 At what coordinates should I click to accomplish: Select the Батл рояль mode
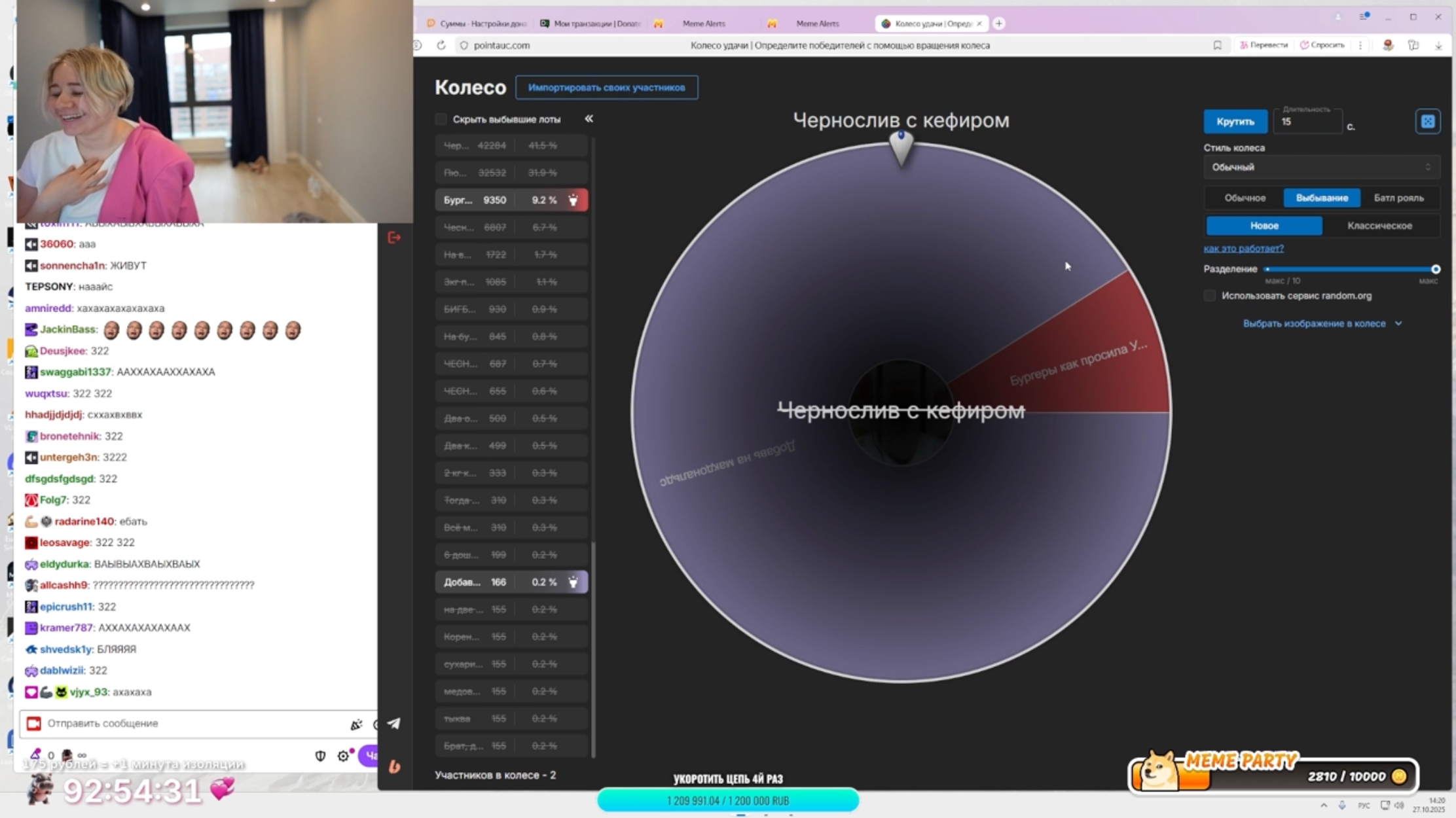(1398, 198)
